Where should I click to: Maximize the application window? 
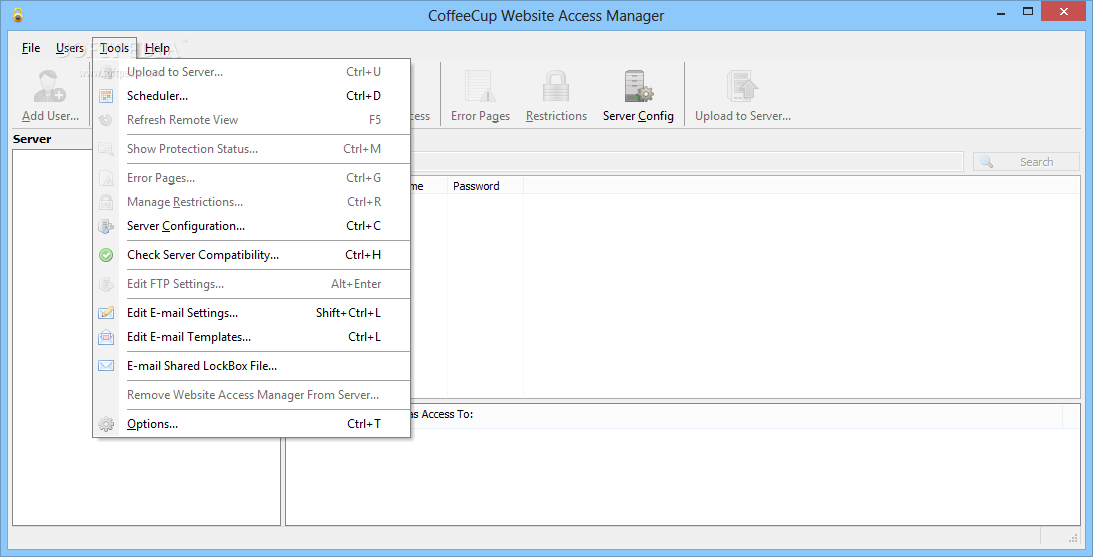pos(1027,11)
